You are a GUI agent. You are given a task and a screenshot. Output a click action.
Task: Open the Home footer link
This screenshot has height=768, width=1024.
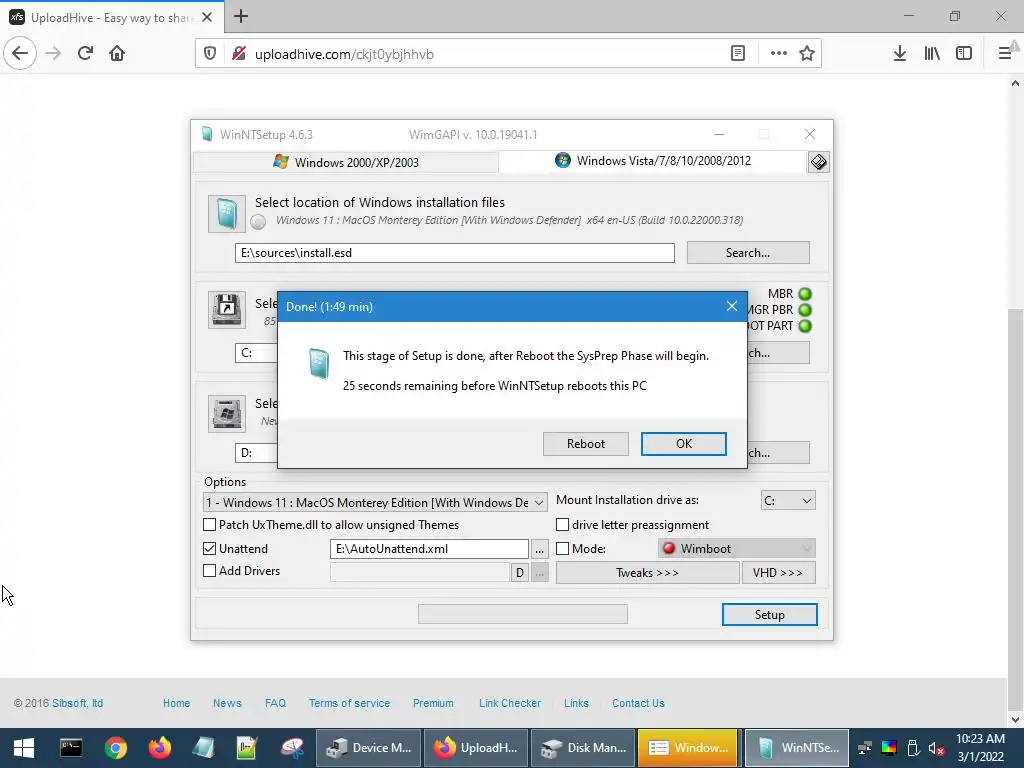176,703
